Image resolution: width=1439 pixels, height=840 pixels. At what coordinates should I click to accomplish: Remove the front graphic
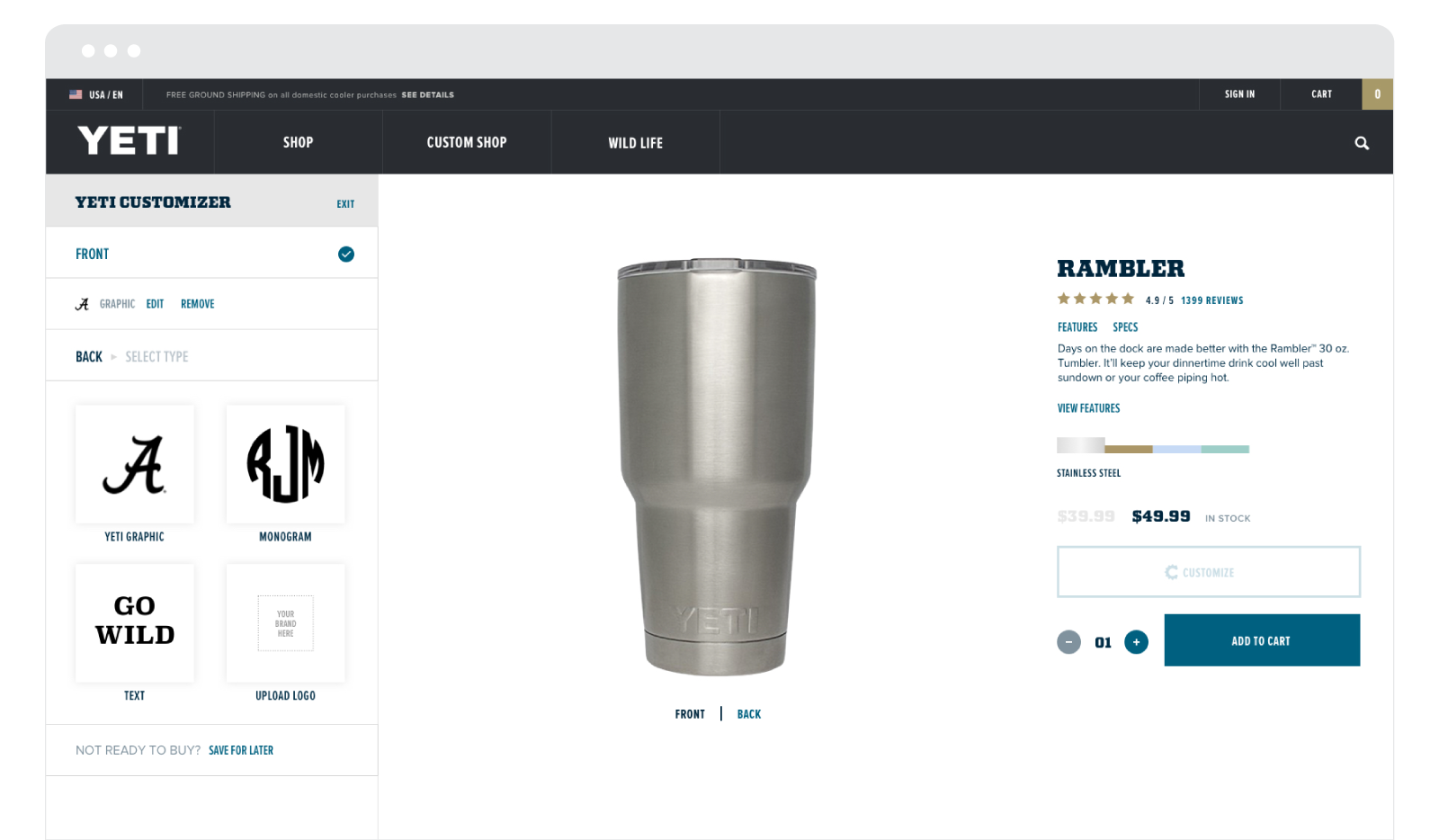(198, 304)
